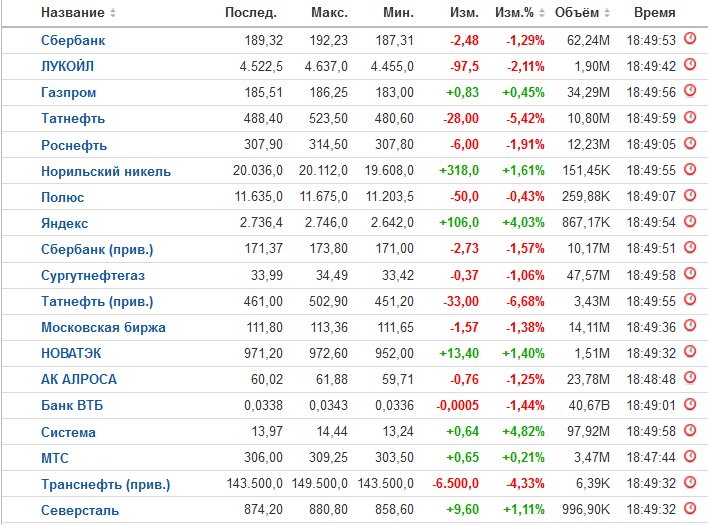Click МТС time value 18:47:44
Viewport: 708px width, 525px height.
coord(651,457)
